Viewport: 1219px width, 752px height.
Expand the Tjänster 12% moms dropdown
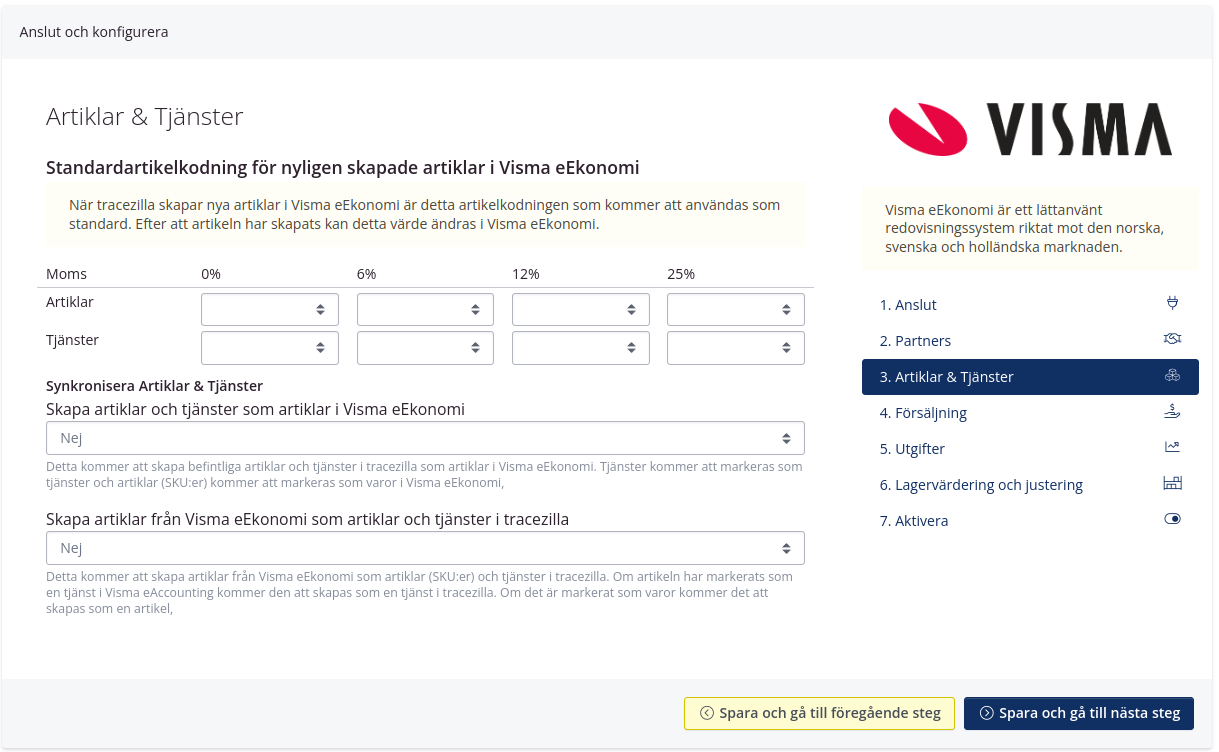(580, 348)
